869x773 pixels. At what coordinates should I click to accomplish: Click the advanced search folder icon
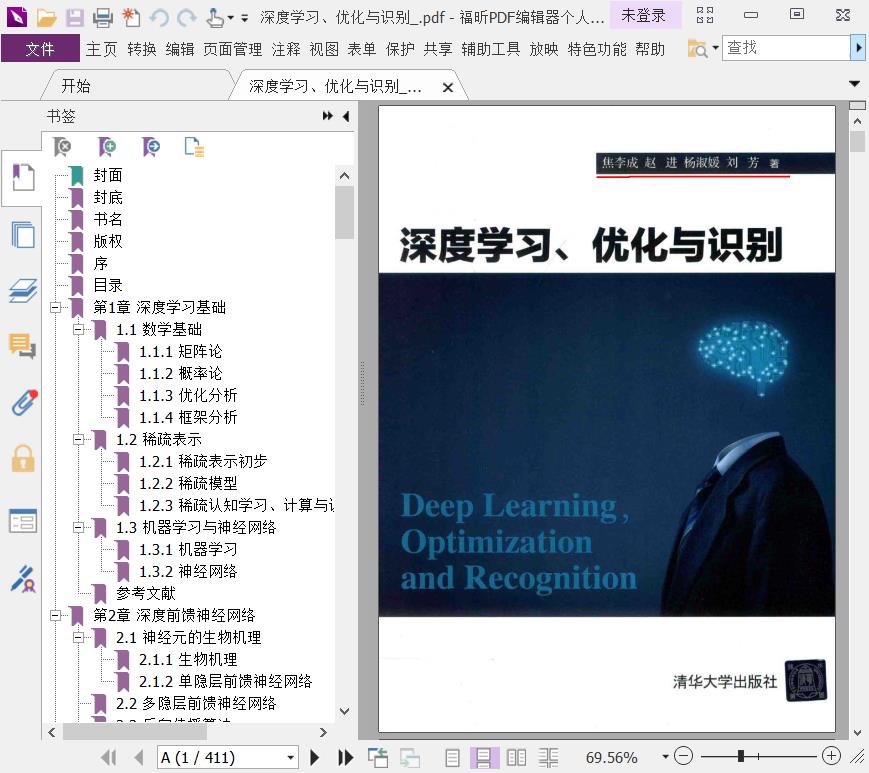click(698, 49)
